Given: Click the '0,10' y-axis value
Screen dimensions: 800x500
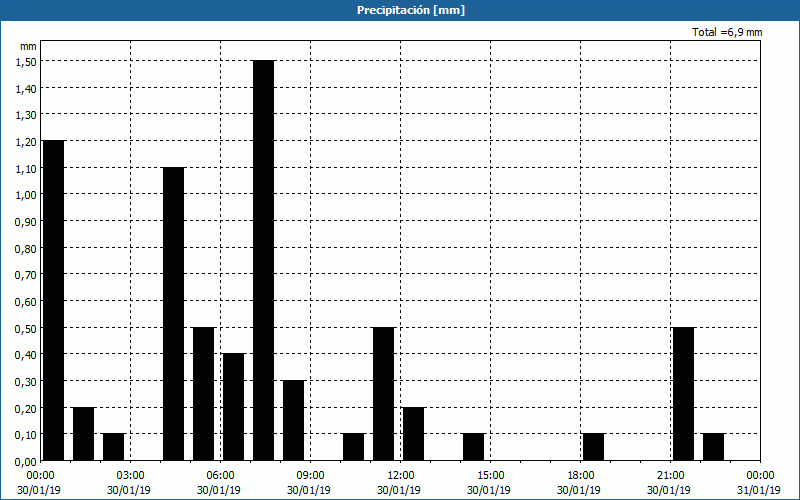Looking at the screenshot, I should tap(26, 435).
